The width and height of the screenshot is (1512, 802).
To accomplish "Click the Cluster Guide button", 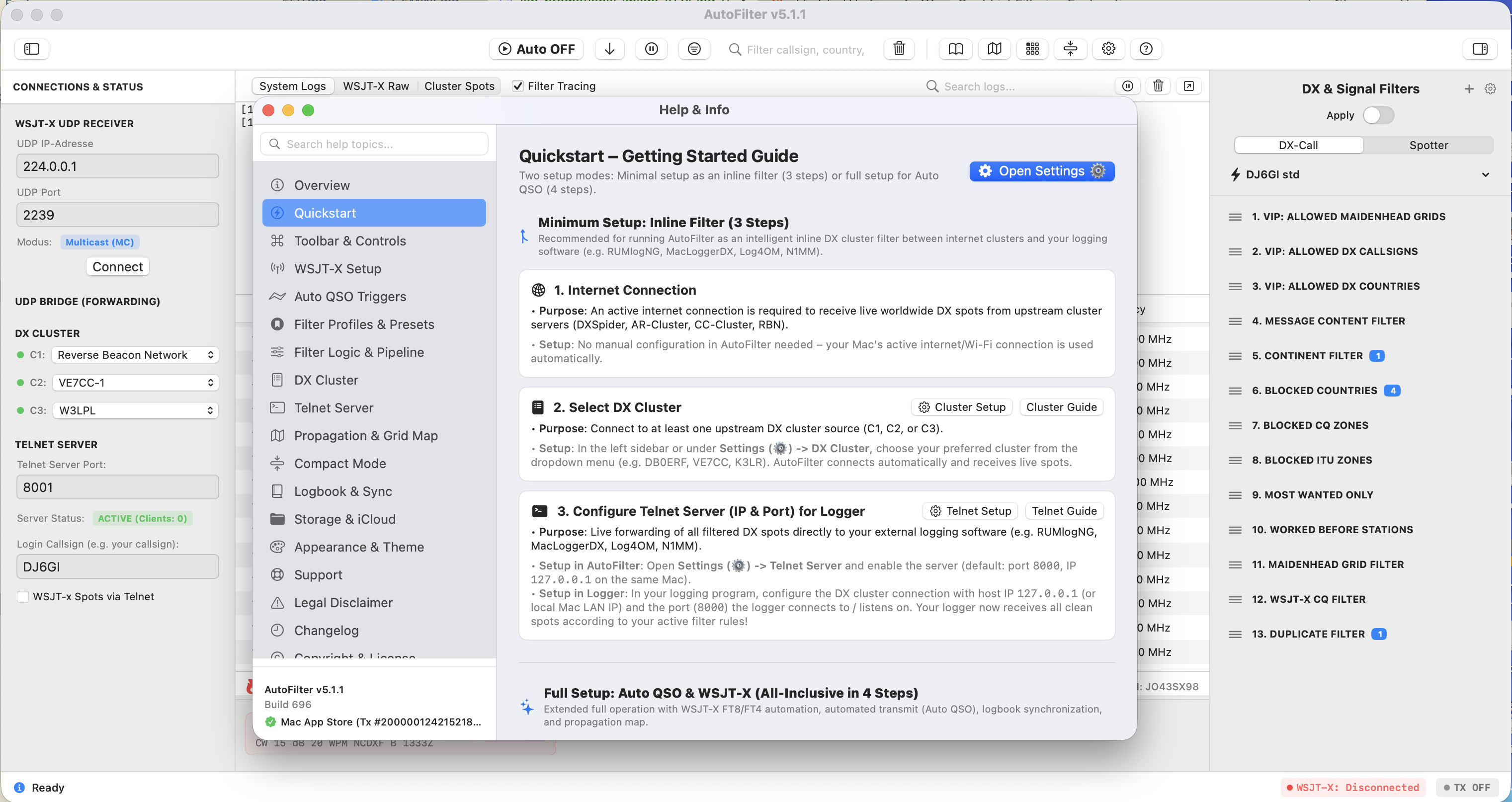I will pos(1061,407).
